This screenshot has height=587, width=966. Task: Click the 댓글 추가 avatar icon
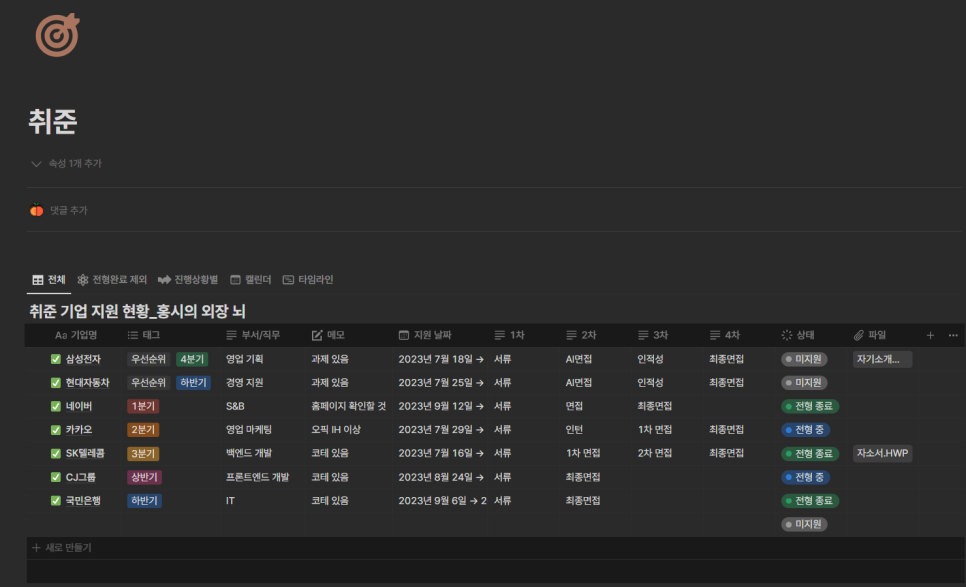coord(37,210)
